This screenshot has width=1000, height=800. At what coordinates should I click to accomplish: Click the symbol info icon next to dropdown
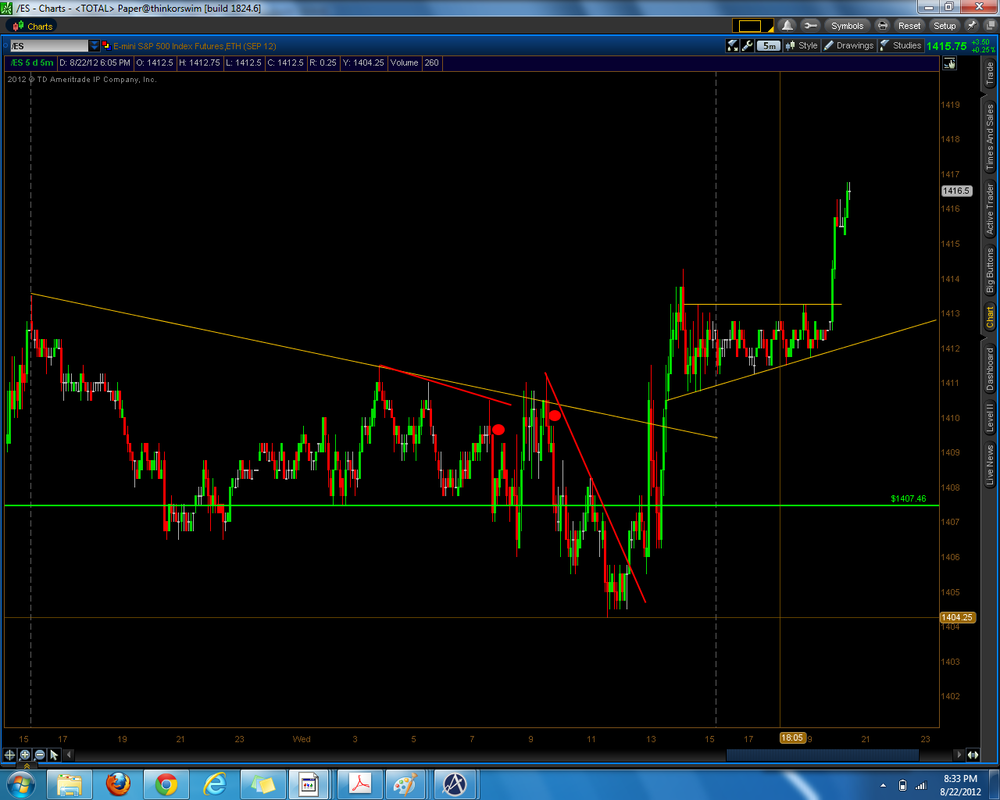click(106, 46)
